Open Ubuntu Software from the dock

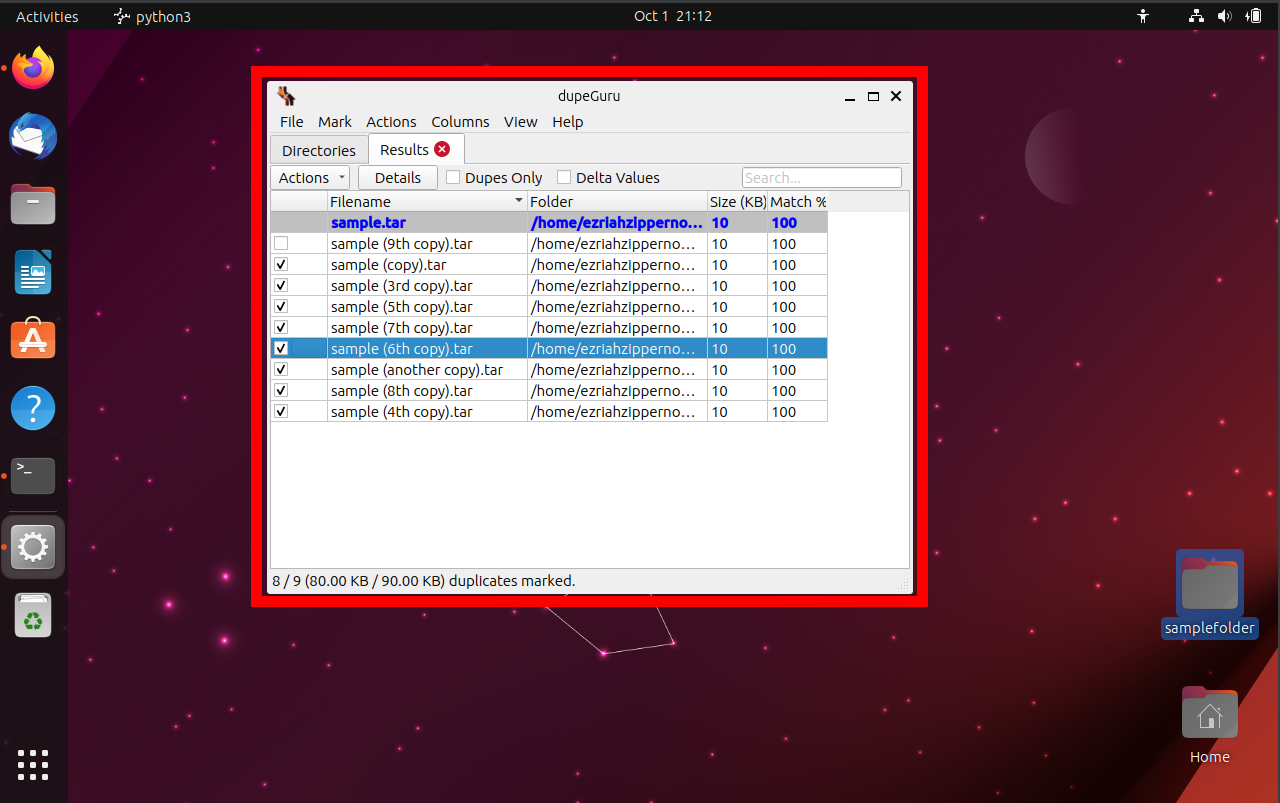[32, 339]
